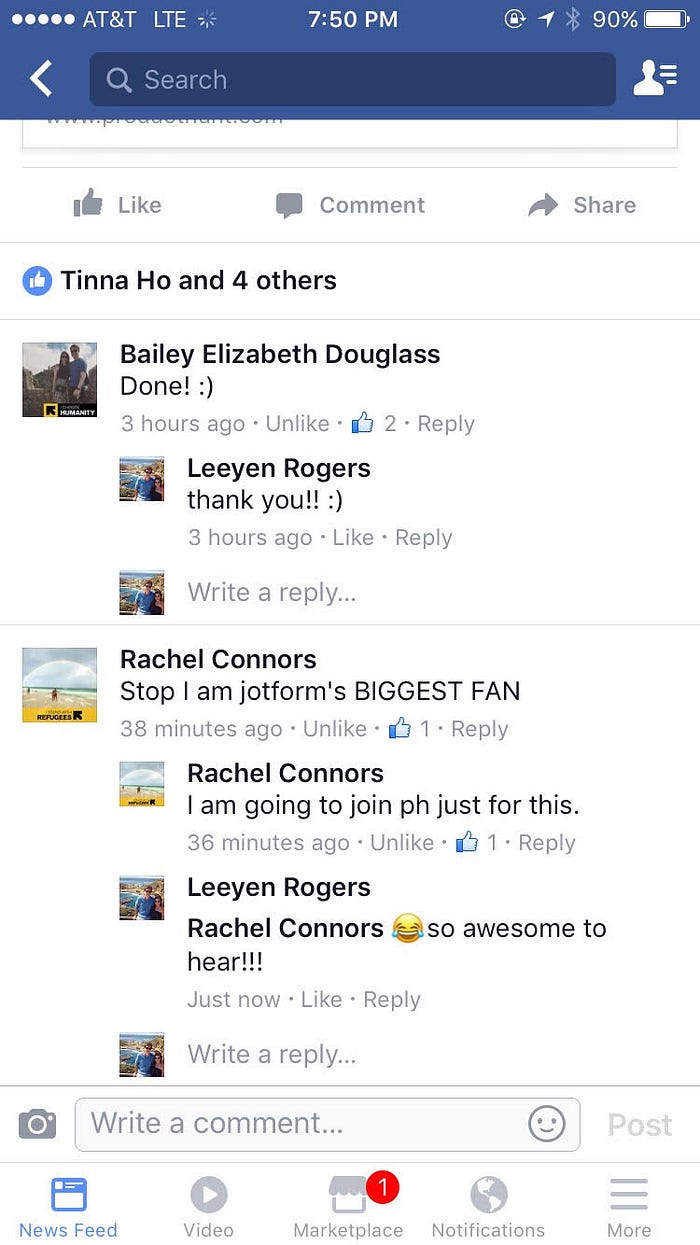Share the post using Share button
This screenshot has width=700, height=1245.
pyautogui.click(x=582, y=205)
